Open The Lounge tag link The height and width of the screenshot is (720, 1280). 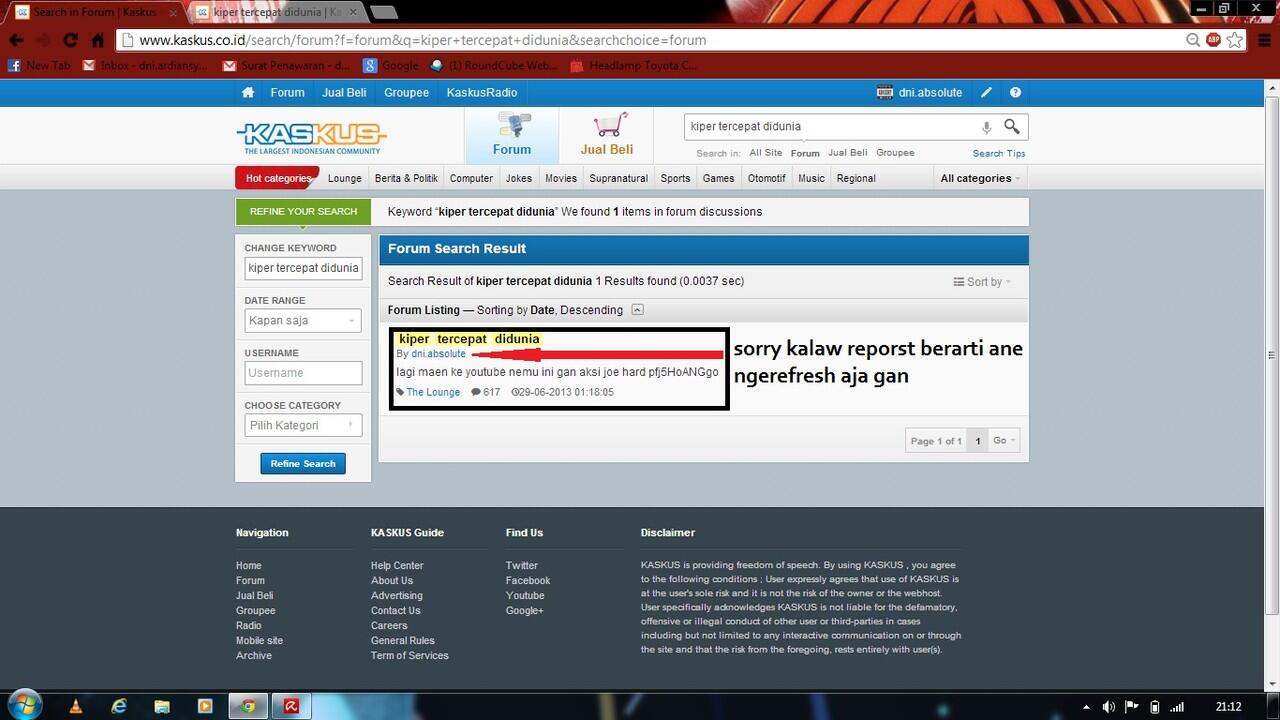tap(433, 392)
